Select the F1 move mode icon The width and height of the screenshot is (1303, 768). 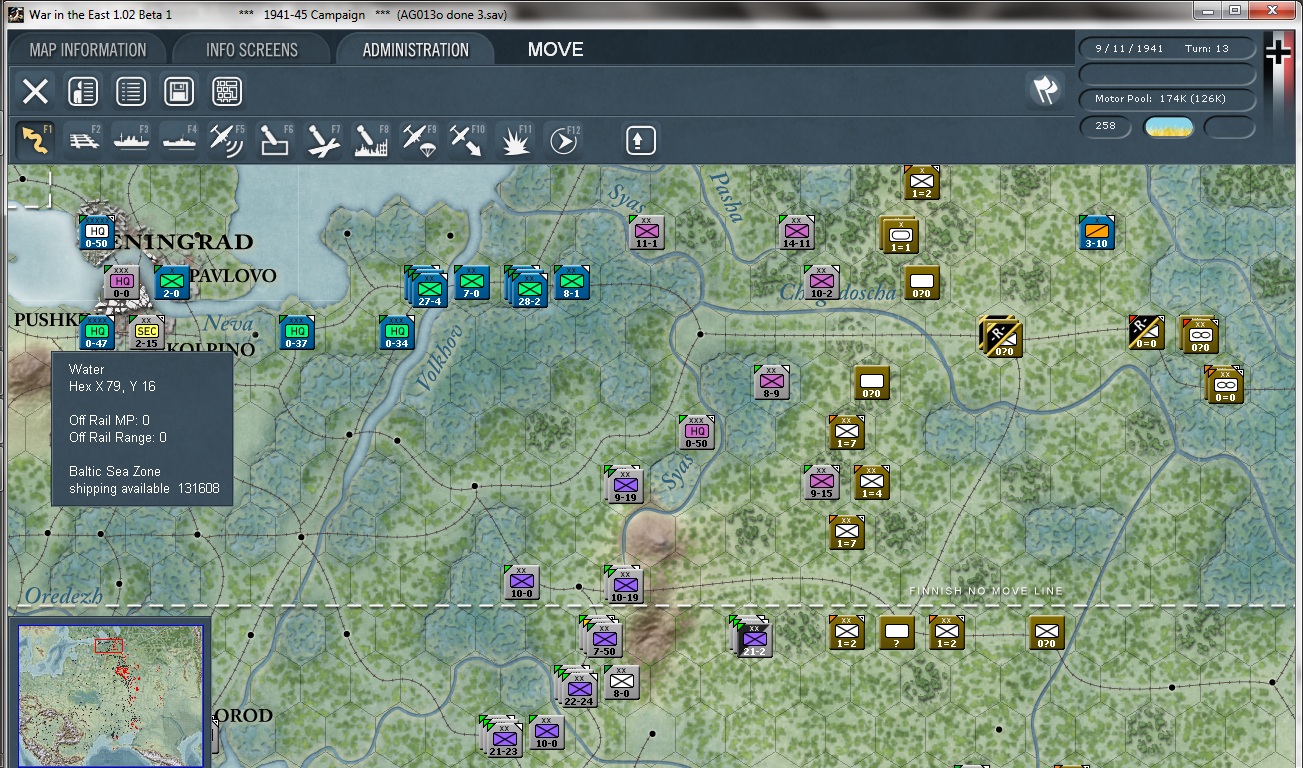pos(35,140)
